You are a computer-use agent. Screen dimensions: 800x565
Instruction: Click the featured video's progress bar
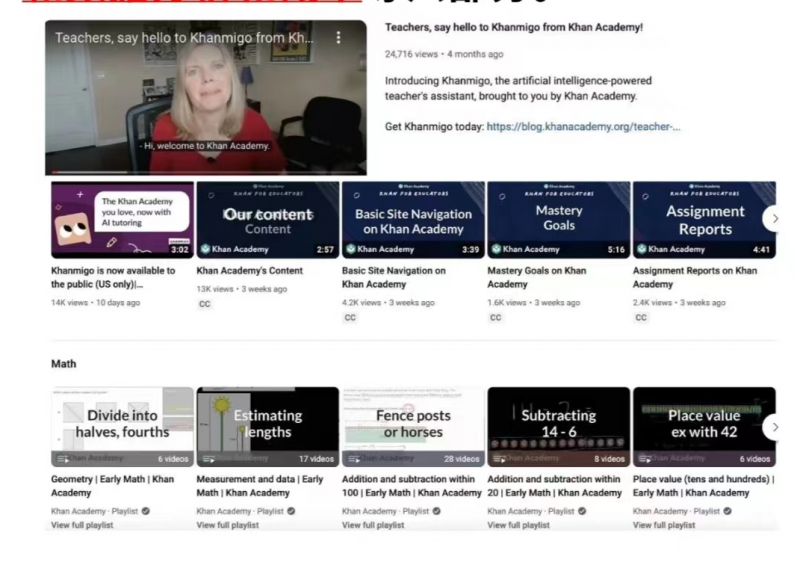[x=206, y=173]
